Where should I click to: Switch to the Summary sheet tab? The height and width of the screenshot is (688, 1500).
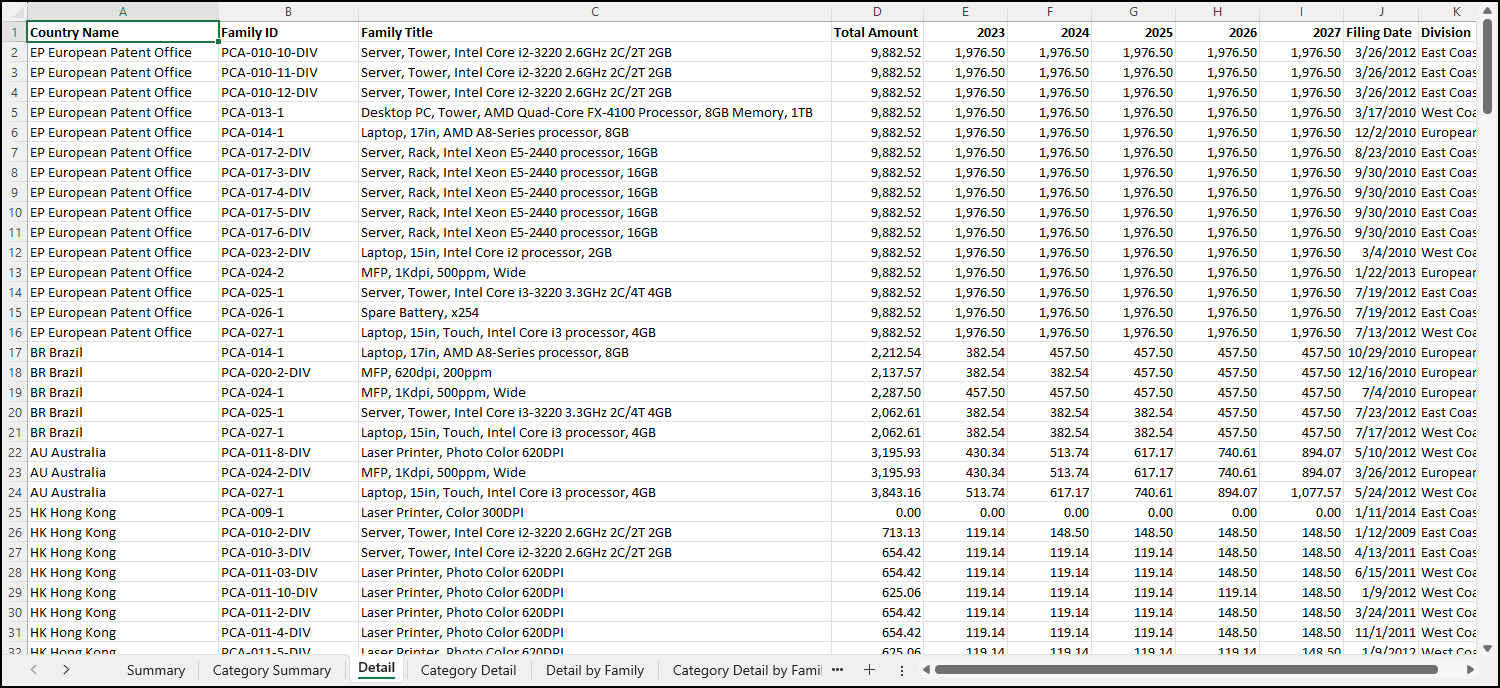155,670
